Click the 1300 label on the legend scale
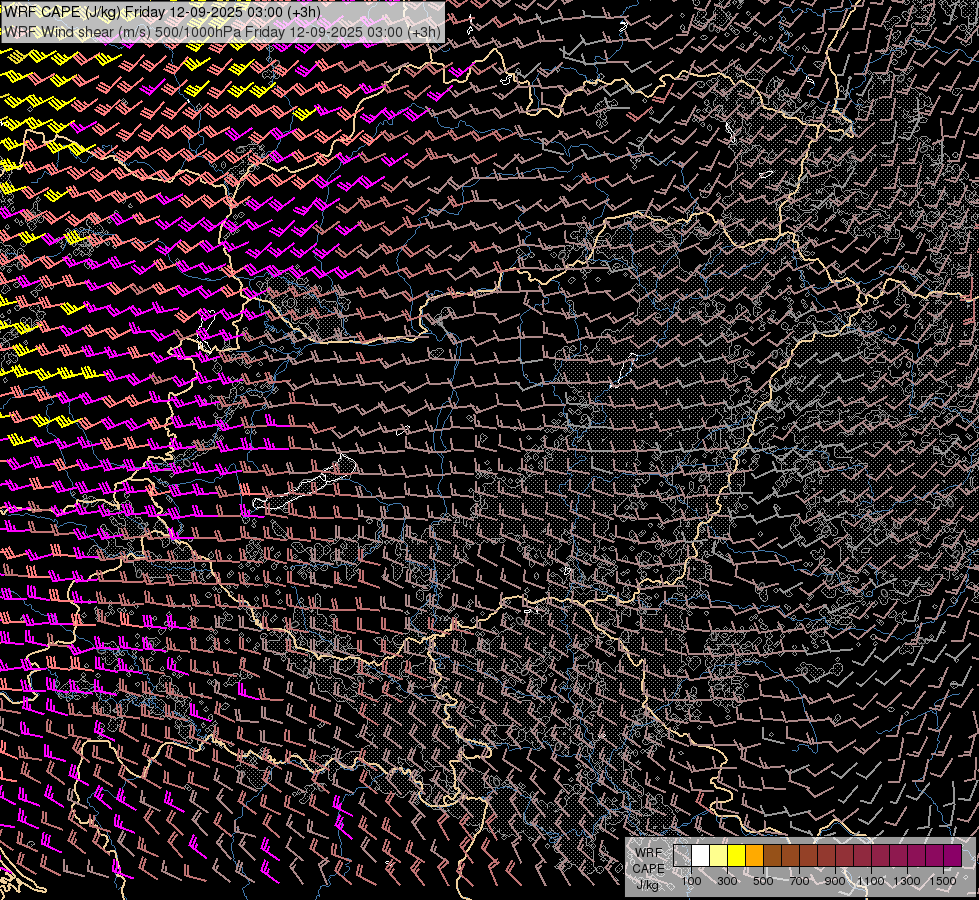The image size is (979, 900). (907, 881)
